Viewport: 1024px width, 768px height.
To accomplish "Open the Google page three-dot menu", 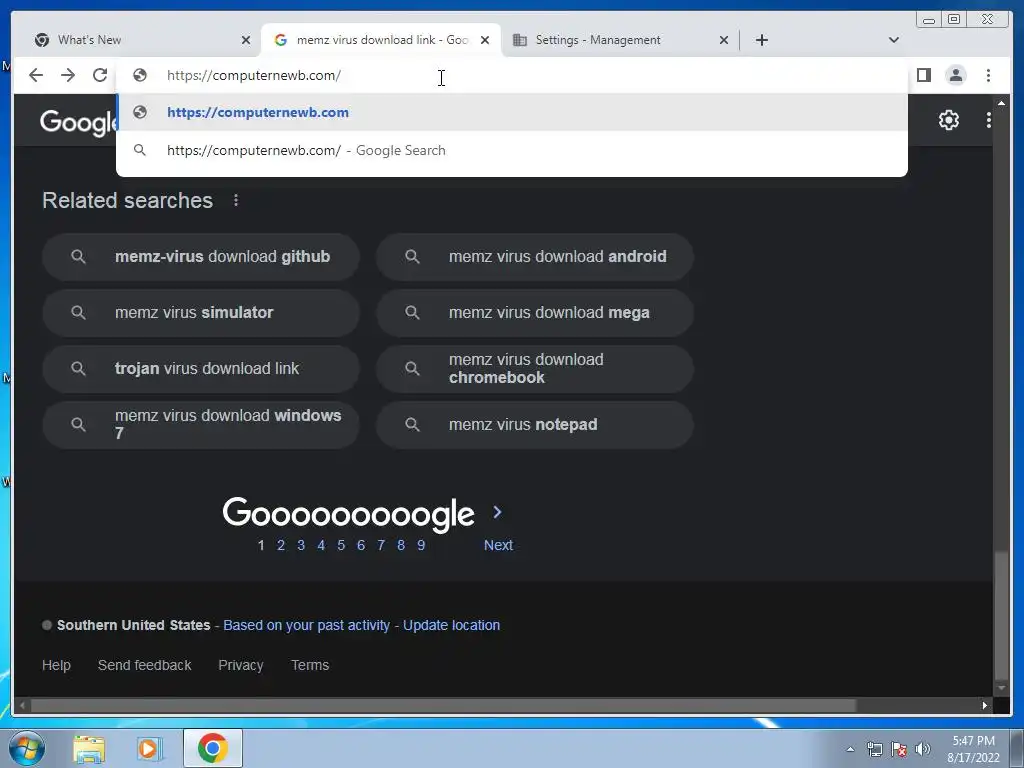I will tap(988, 120).
